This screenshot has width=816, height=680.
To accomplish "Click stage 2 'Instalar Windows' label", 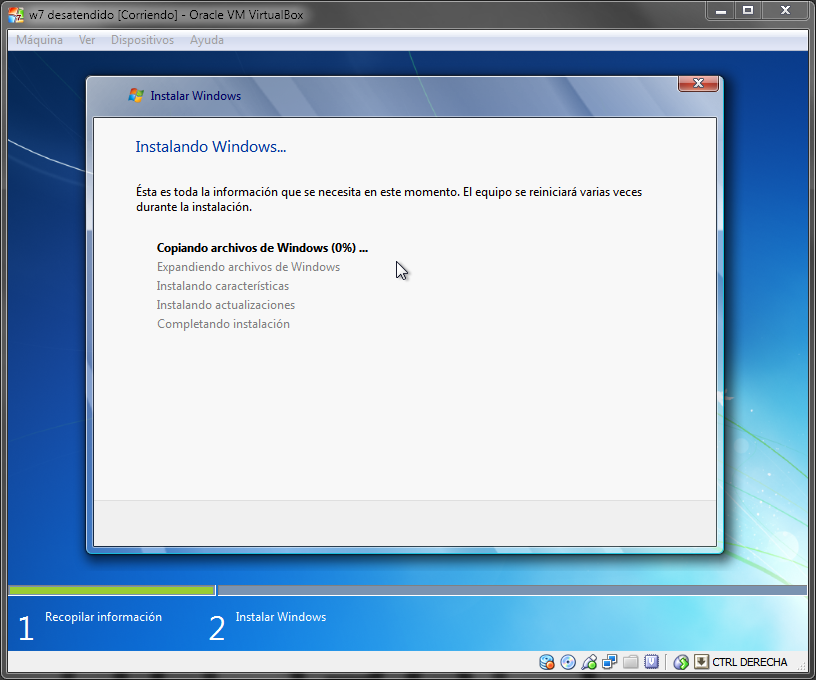I will click(x=280, y=617).
